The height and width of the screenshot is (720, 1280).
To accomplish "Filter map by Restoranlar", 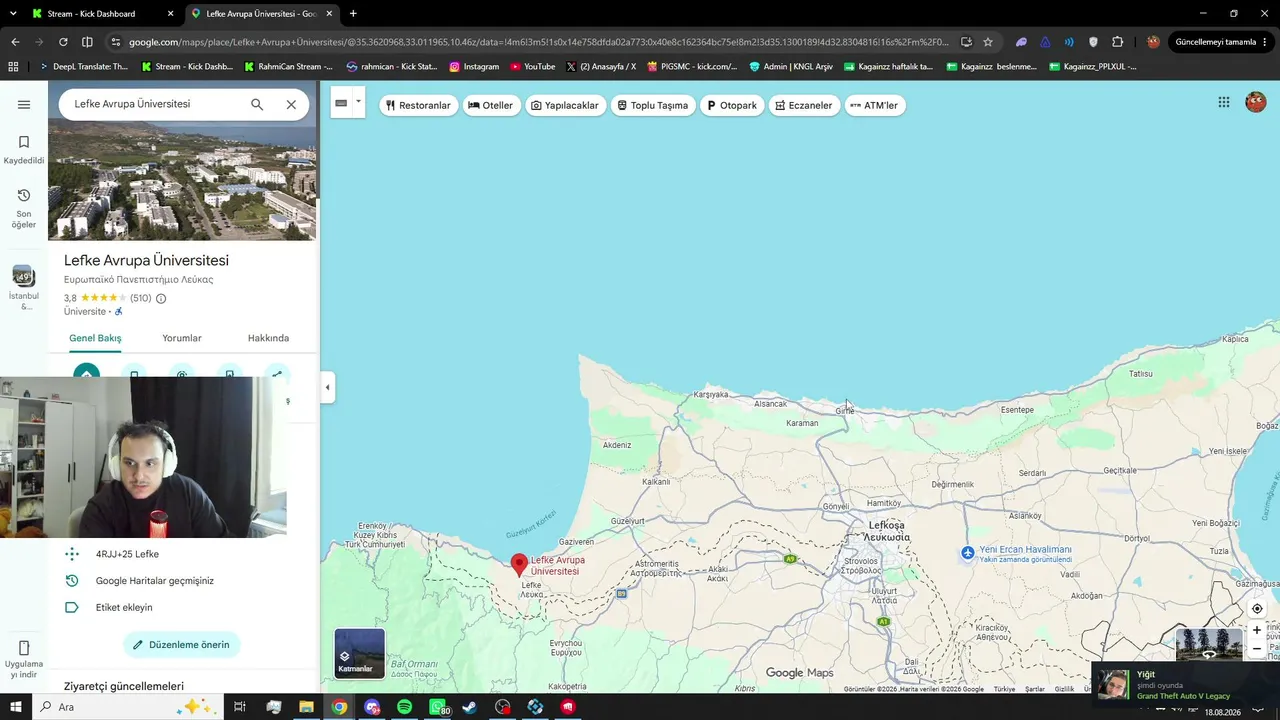I will (418, 105).
